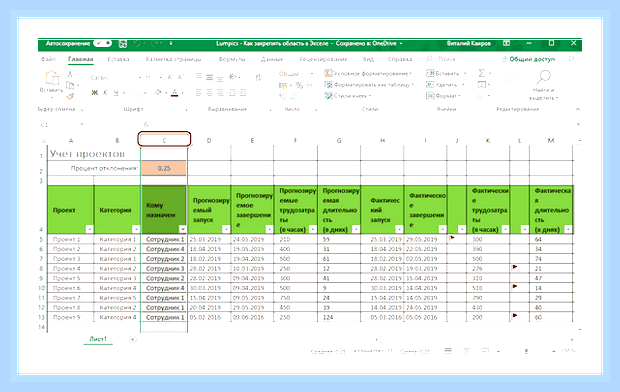
Task: Click the Save icon in title bar
Action: click(123, 44)
